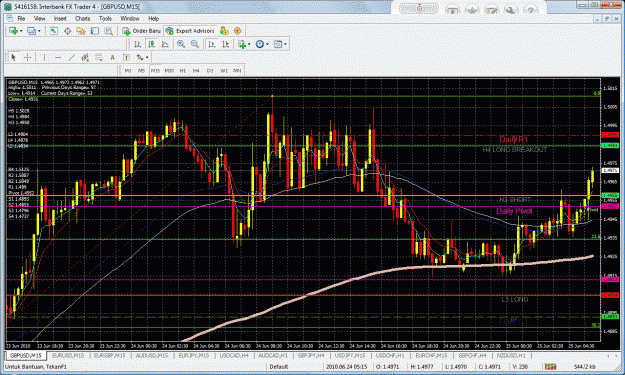Click the Profiles icon
Viewport: 625px width, 375px height.
pos(31,31)
